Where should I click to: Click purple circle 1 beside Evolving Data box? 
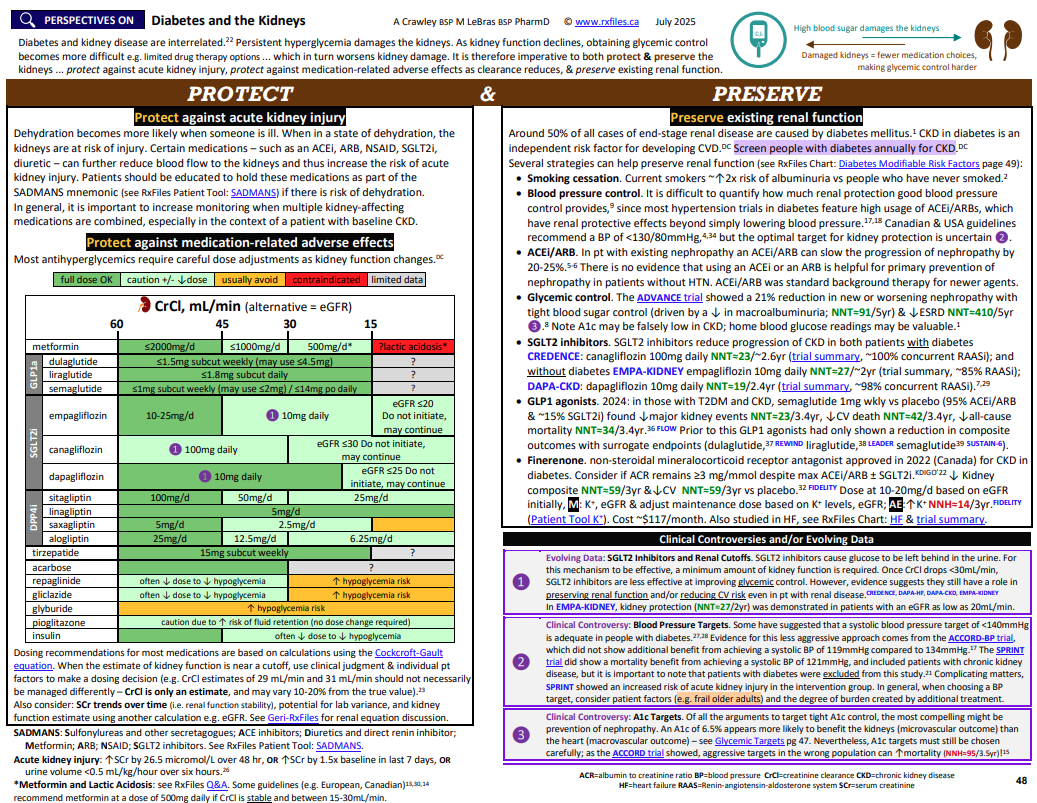(520, 580)
